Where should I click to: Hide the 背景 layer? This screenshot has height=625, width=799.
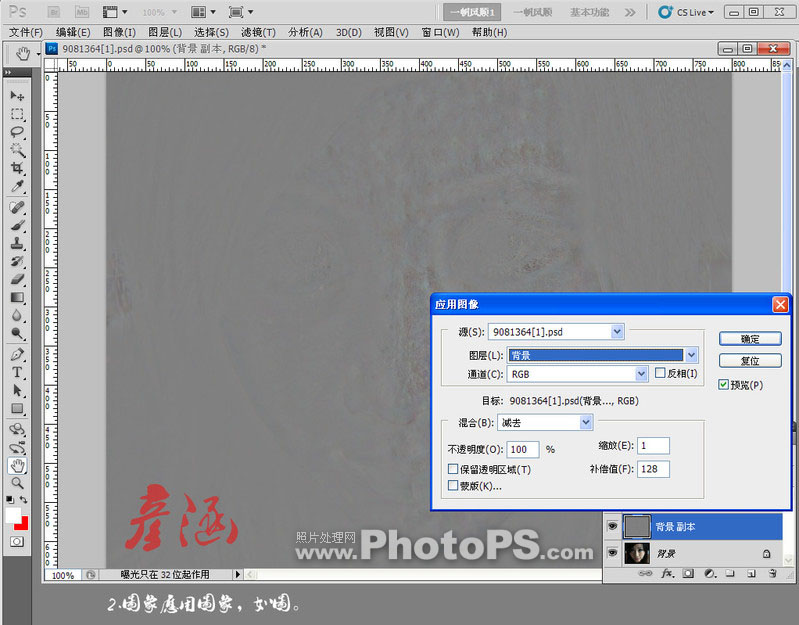click(612, 553)
